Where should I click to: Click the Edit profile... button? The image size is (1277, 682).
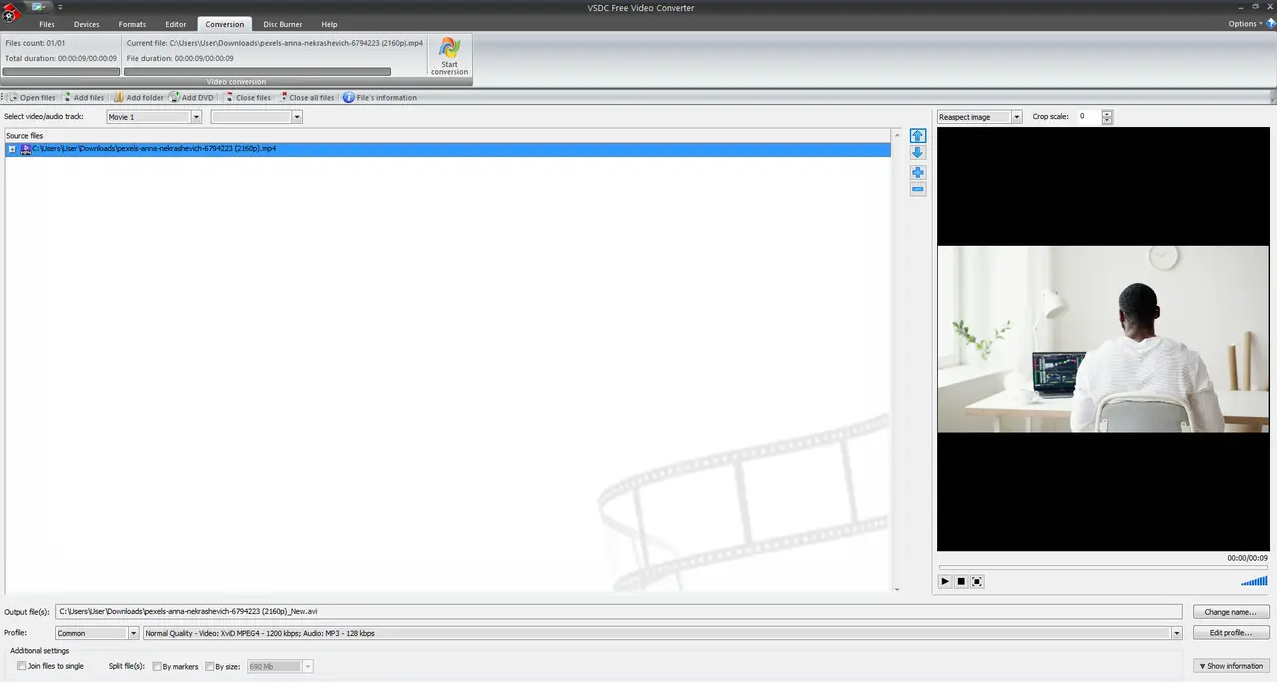pyautogui.click(x=1230, y=633)
